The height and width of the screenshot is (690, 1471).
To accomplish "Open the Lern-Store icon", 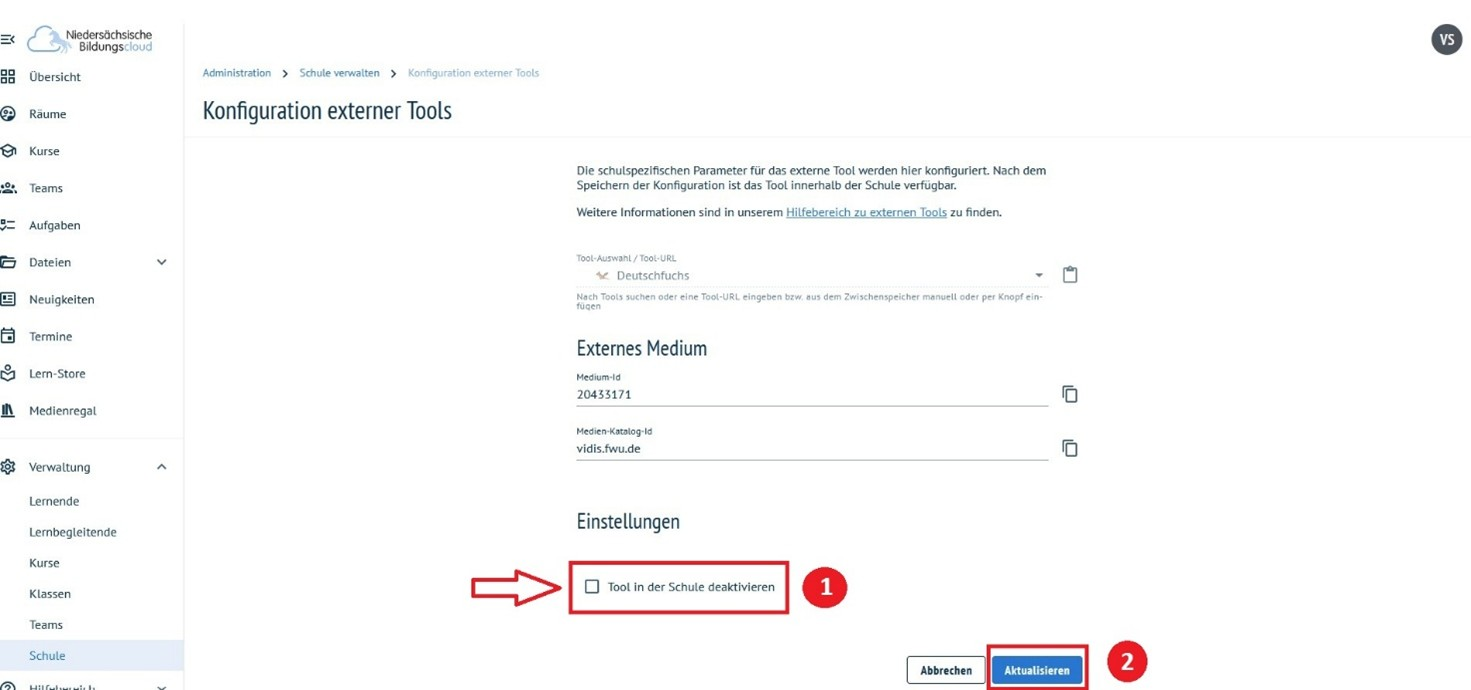I will (x=8, y=373).
